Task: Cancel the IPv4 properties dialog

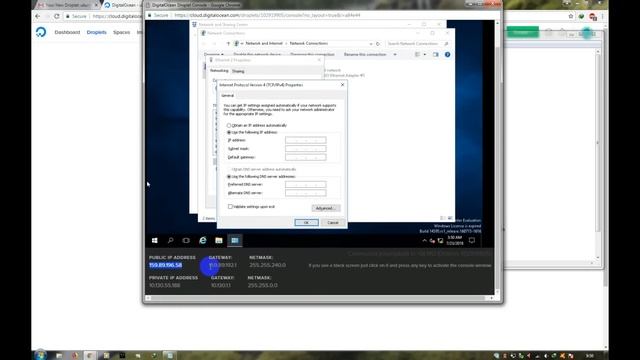Action: tap(333, 222)
